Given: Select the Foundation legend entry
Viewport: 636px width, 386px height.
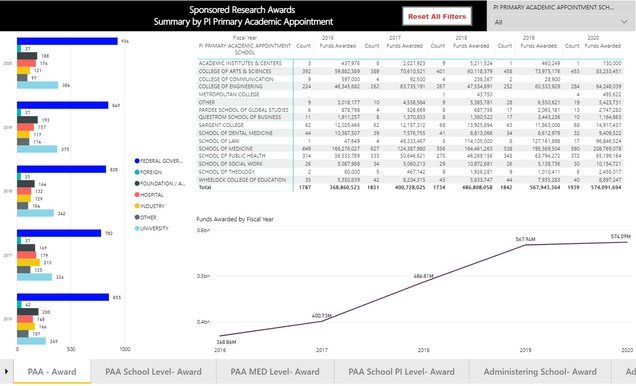Looking at the screenshot, I should coord(160,184).
